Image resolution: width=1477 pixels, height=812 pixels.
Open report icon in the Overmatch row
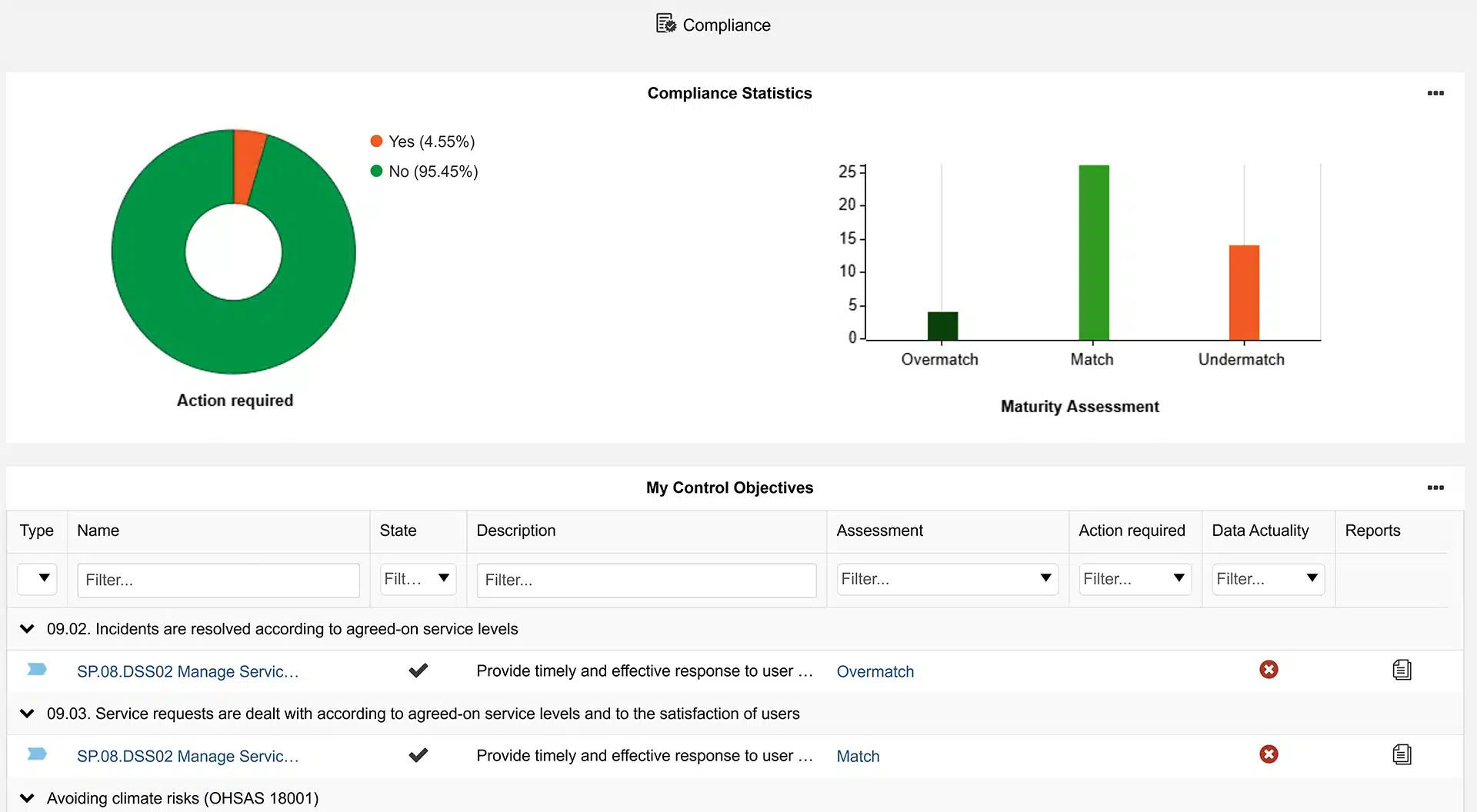1401,670
